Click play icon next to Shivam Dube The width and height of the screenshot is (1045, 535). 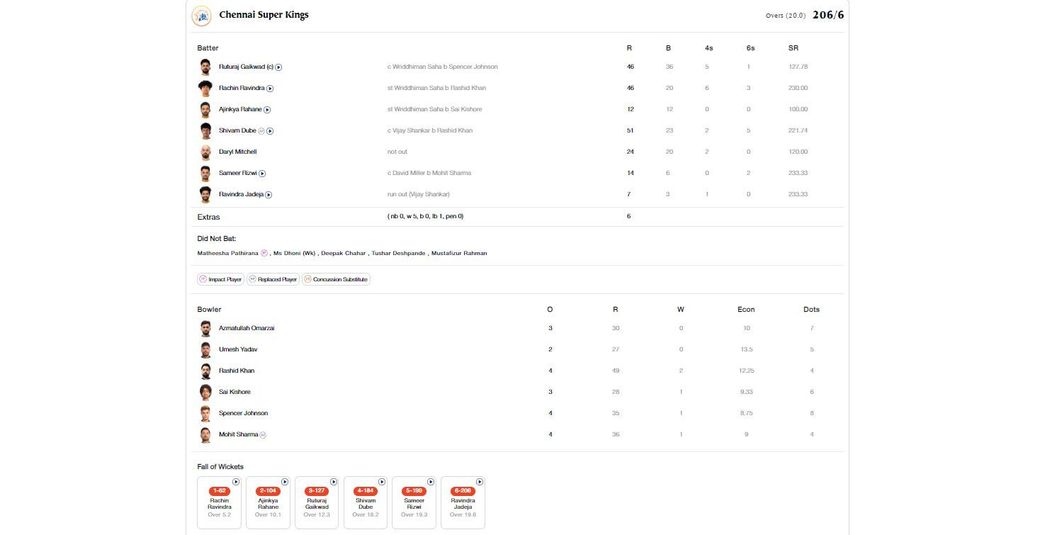pos(270,131)
